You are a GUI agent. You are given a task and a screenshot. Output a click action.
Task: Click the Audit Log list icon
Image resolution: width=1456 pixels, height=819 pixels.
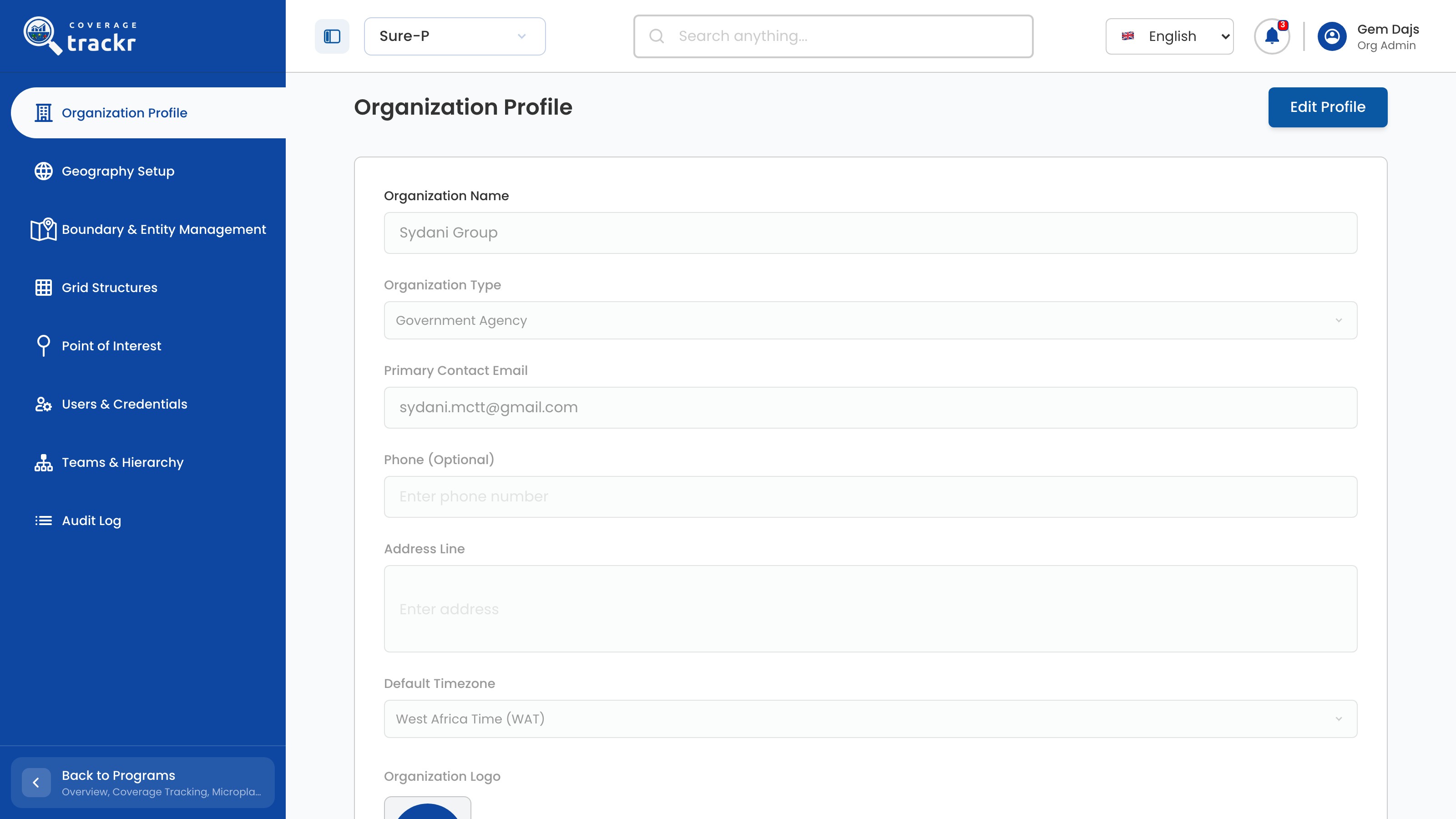(44, 520)
